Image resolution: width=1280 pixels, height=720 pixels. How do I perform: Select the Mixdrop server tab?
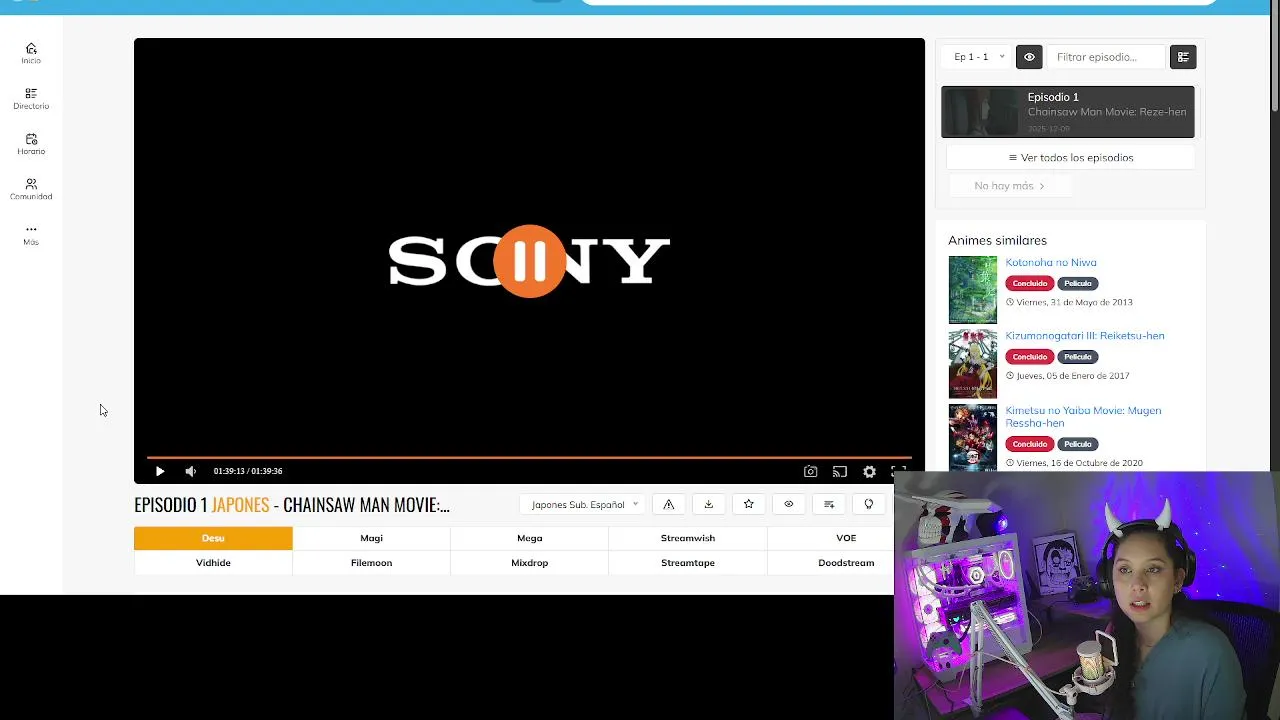tap(530, 563)
